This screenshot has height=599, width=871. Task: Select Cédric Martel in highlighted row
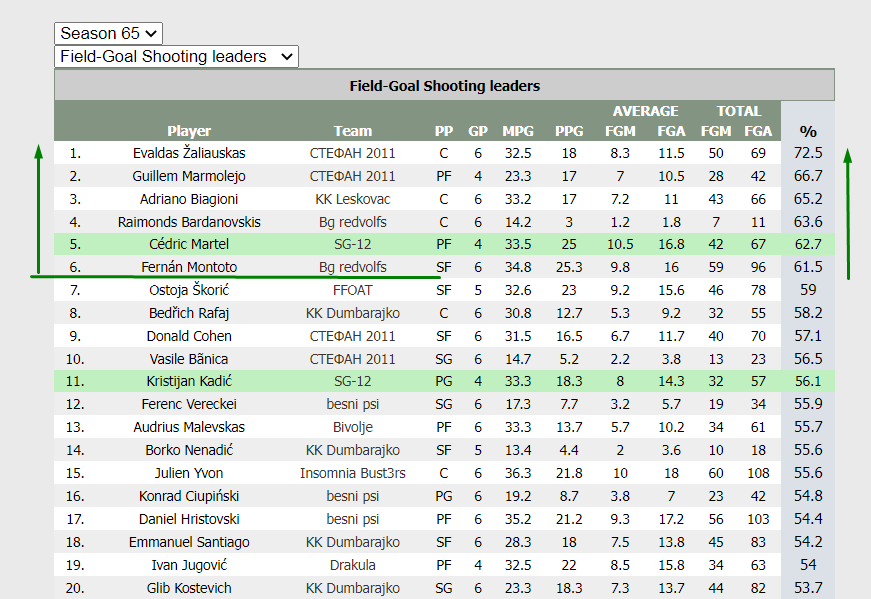click(x=189, y=244)
